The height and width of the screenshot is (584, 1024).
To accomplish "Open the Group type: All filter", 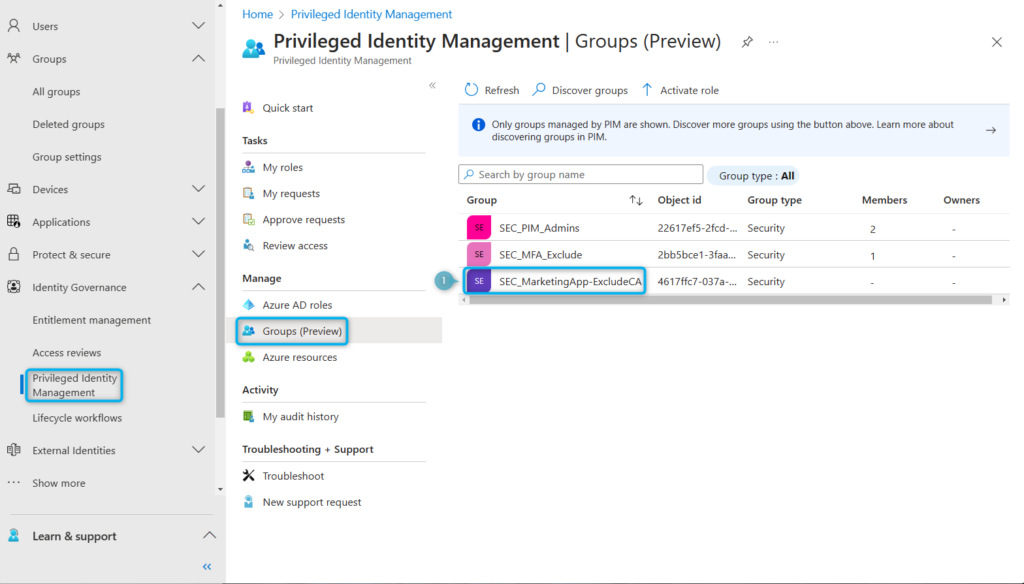I will pos(753,175).
